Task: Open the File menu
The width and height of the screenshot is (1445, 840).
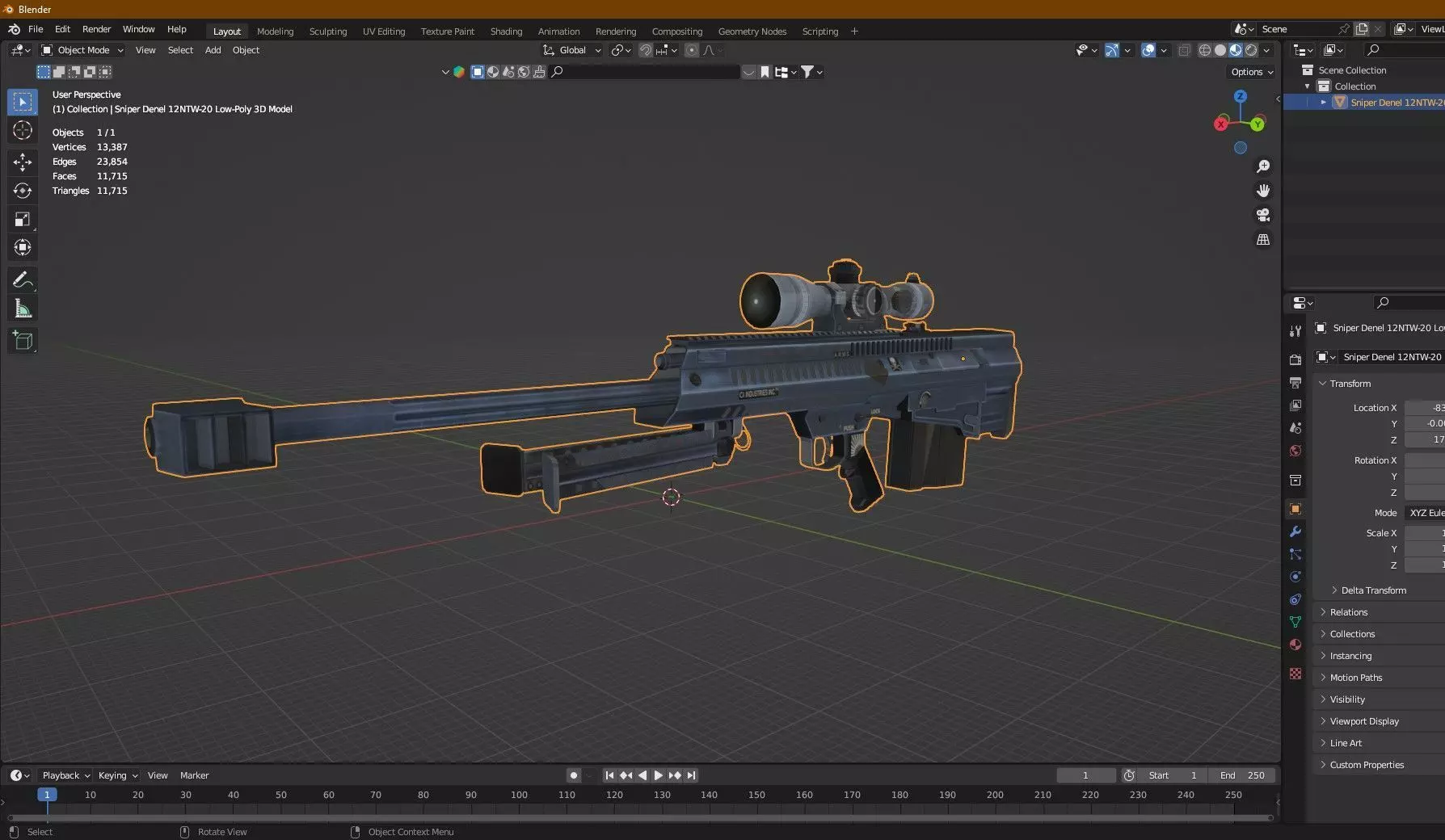Action: coord(36,29)
